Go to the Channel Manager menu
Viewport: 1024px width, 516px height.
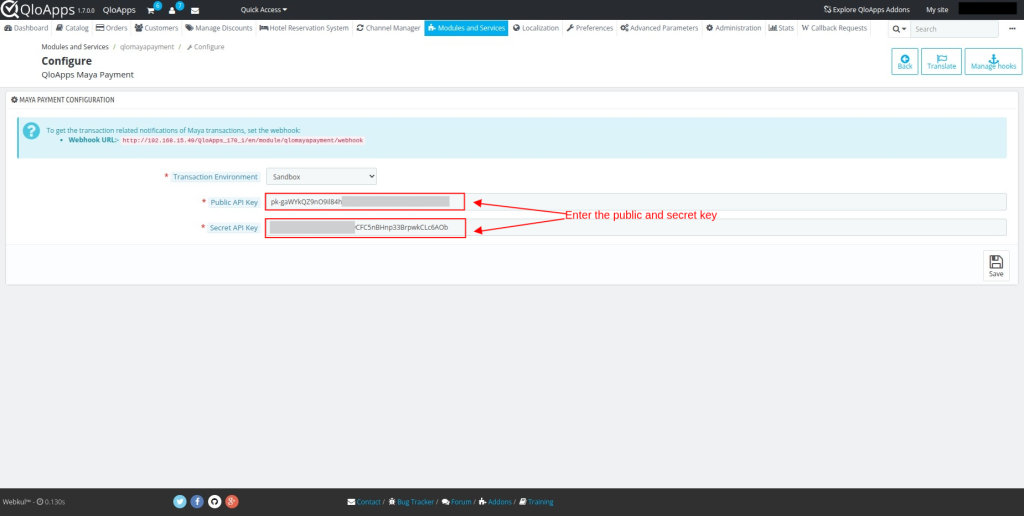click(x=388, y=28)
